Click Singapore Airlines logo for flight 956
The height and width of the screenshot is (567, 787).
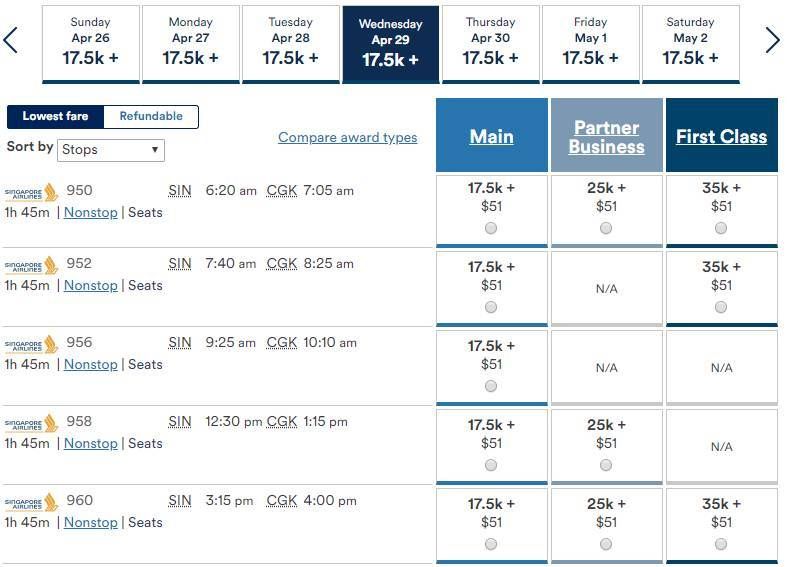pyautogui.click(x=31, y=344)
